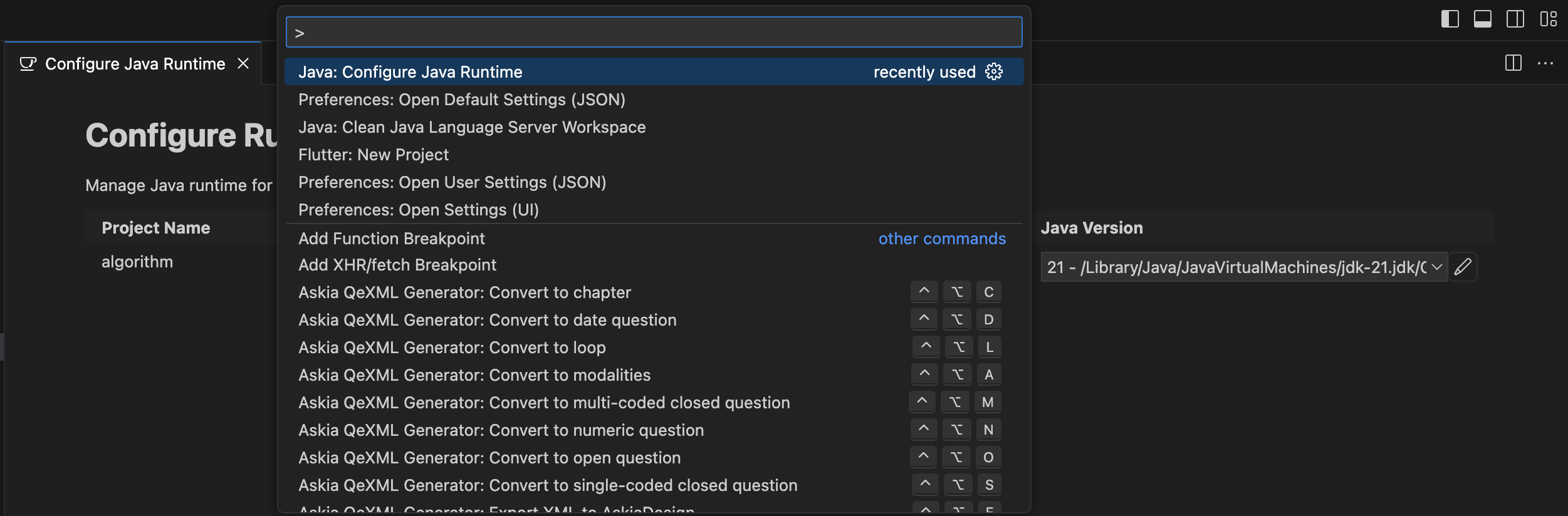Toggle secondary side bar layout icon
1568x516 pixels.
[1515, 19]
